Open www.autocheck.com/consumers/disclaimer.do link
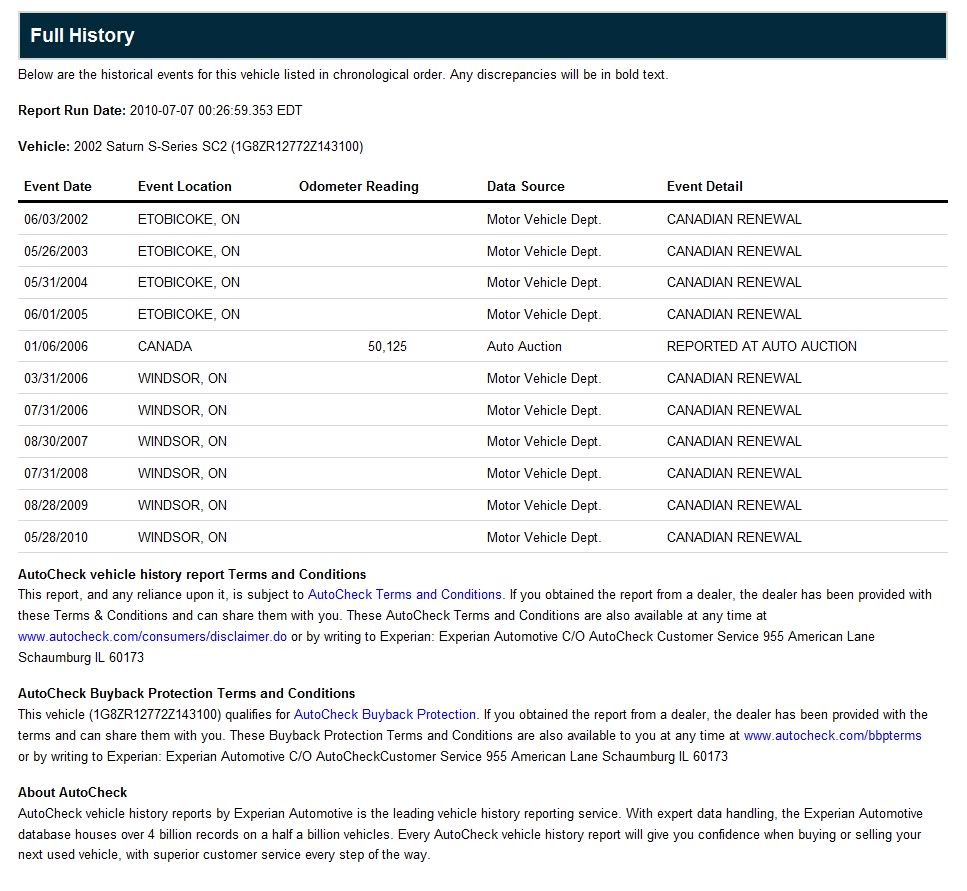The width and height of the screenshot is (967, 891). (152, 636)
